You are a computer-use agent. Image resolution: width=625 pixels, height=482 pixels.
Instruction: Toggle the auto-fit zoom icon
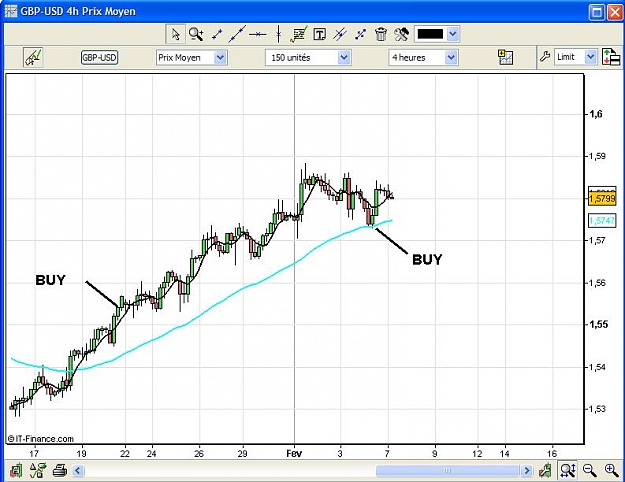tap(567, 470)
